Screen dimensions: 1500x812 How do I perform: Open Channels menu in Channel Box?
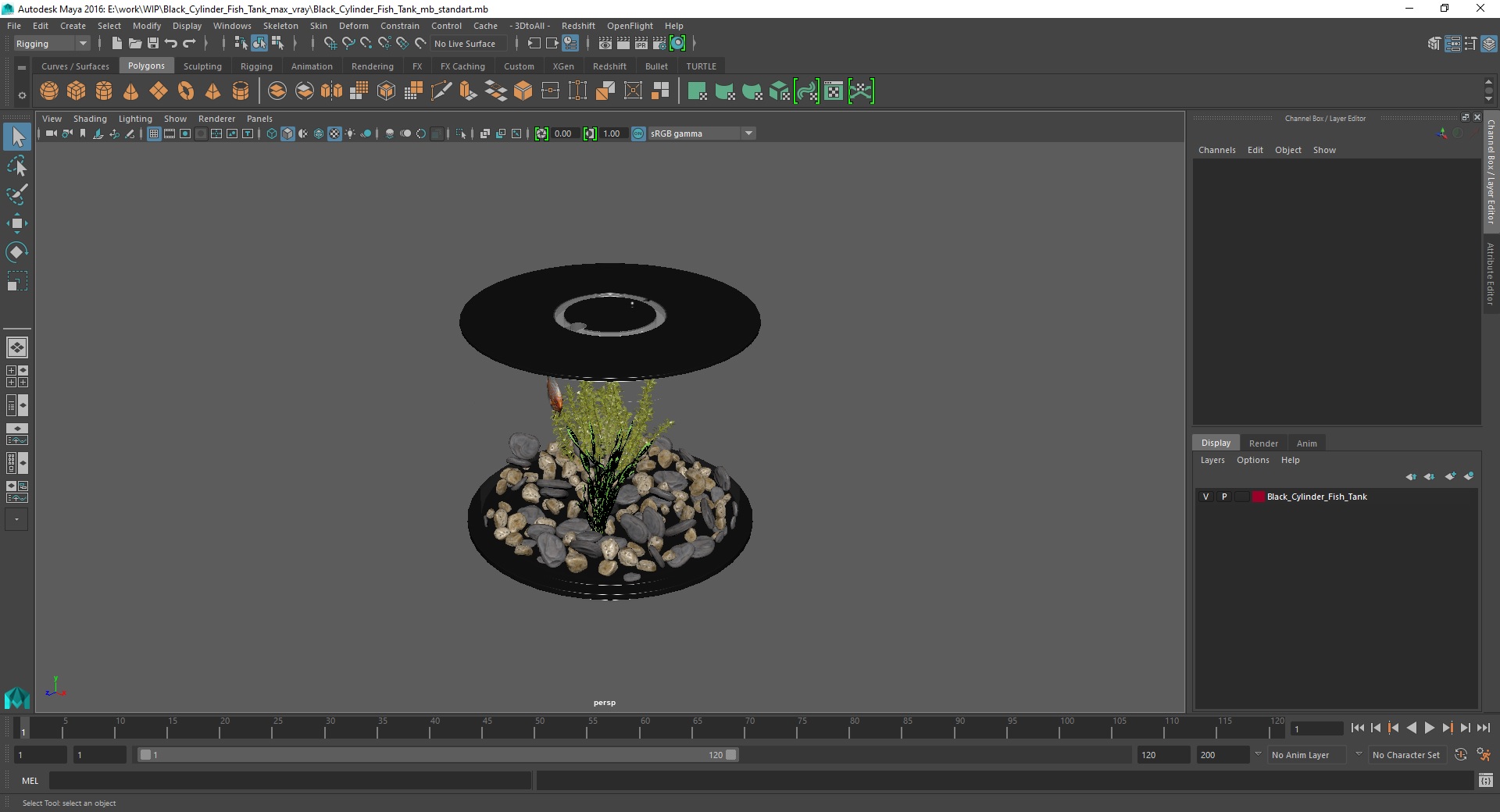click(x=1216, y=150)
